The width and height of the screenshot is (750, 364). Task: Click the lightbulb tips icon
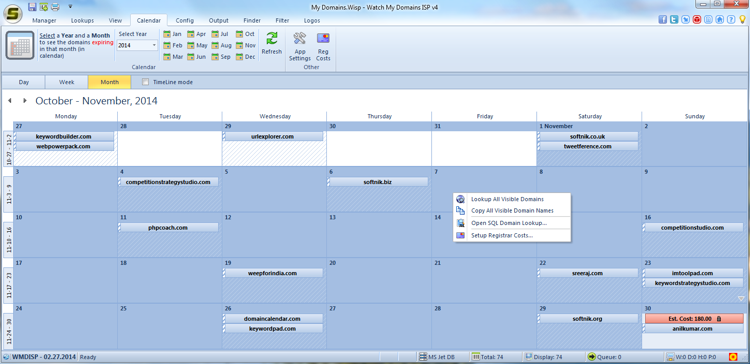coord(742,20)
